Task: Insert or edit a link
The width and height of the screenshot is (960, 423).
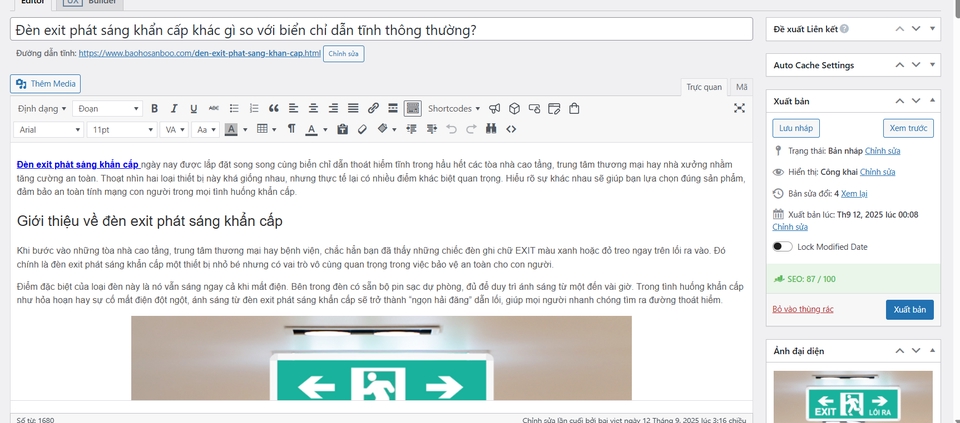Action: pos(373,108)
